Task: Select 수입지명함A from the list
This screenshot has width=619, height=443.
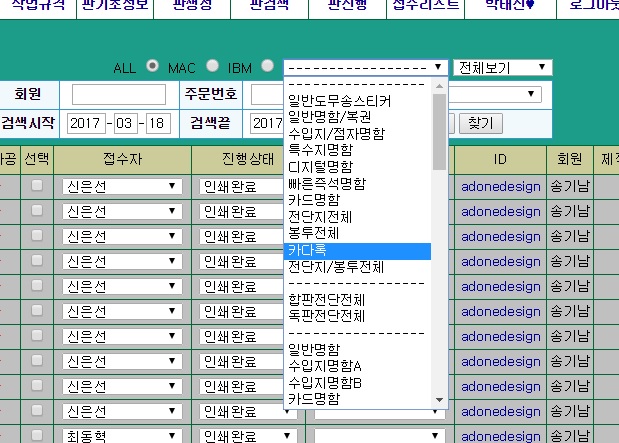Action: point(357,366)
